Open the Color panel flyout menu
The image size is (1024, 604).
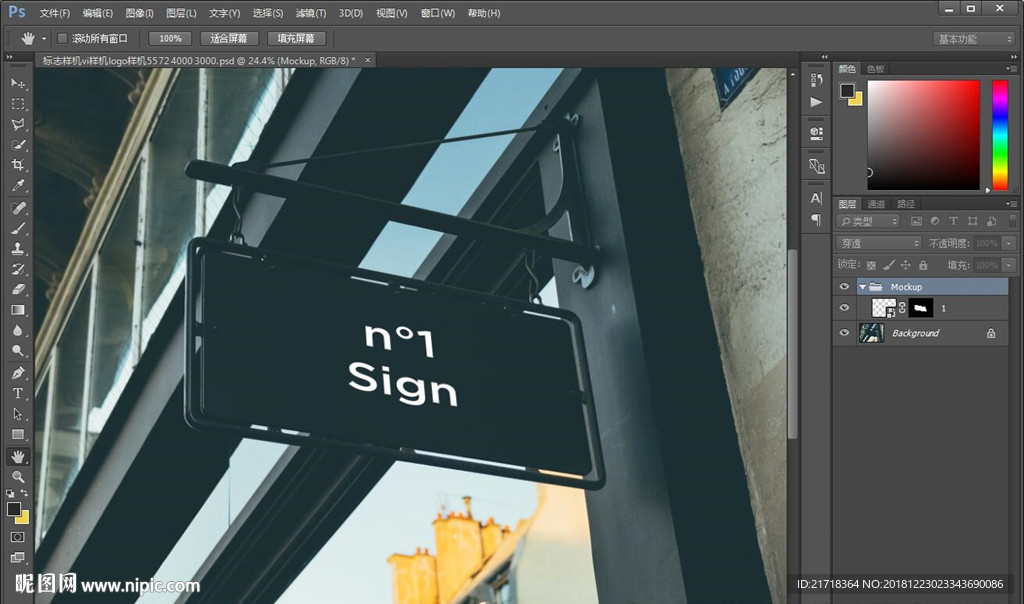(1012, 69)
